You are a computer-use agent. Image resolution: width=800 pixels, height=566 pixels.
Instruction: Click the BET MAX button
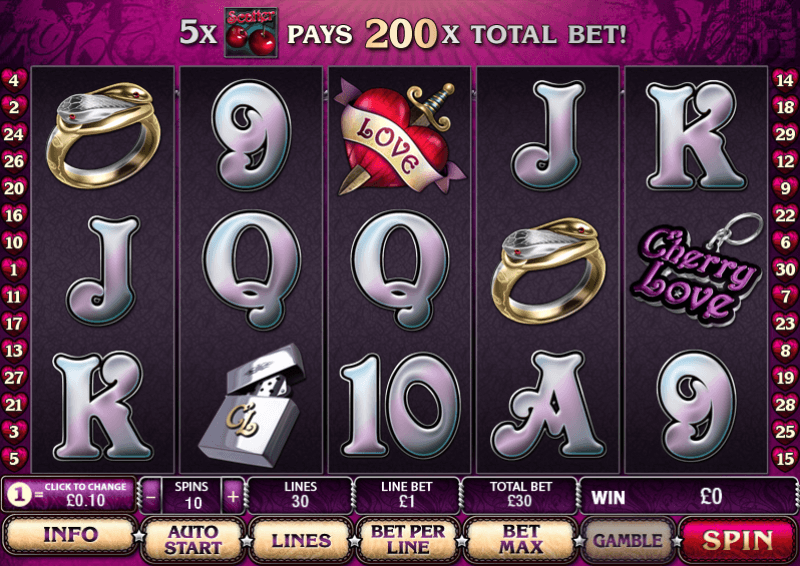click(520, 540)
